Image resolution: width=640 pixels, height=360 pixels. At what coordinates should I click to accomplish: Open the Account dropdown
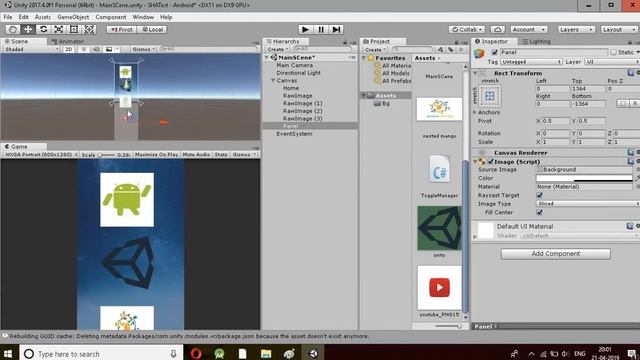(529, 29)
